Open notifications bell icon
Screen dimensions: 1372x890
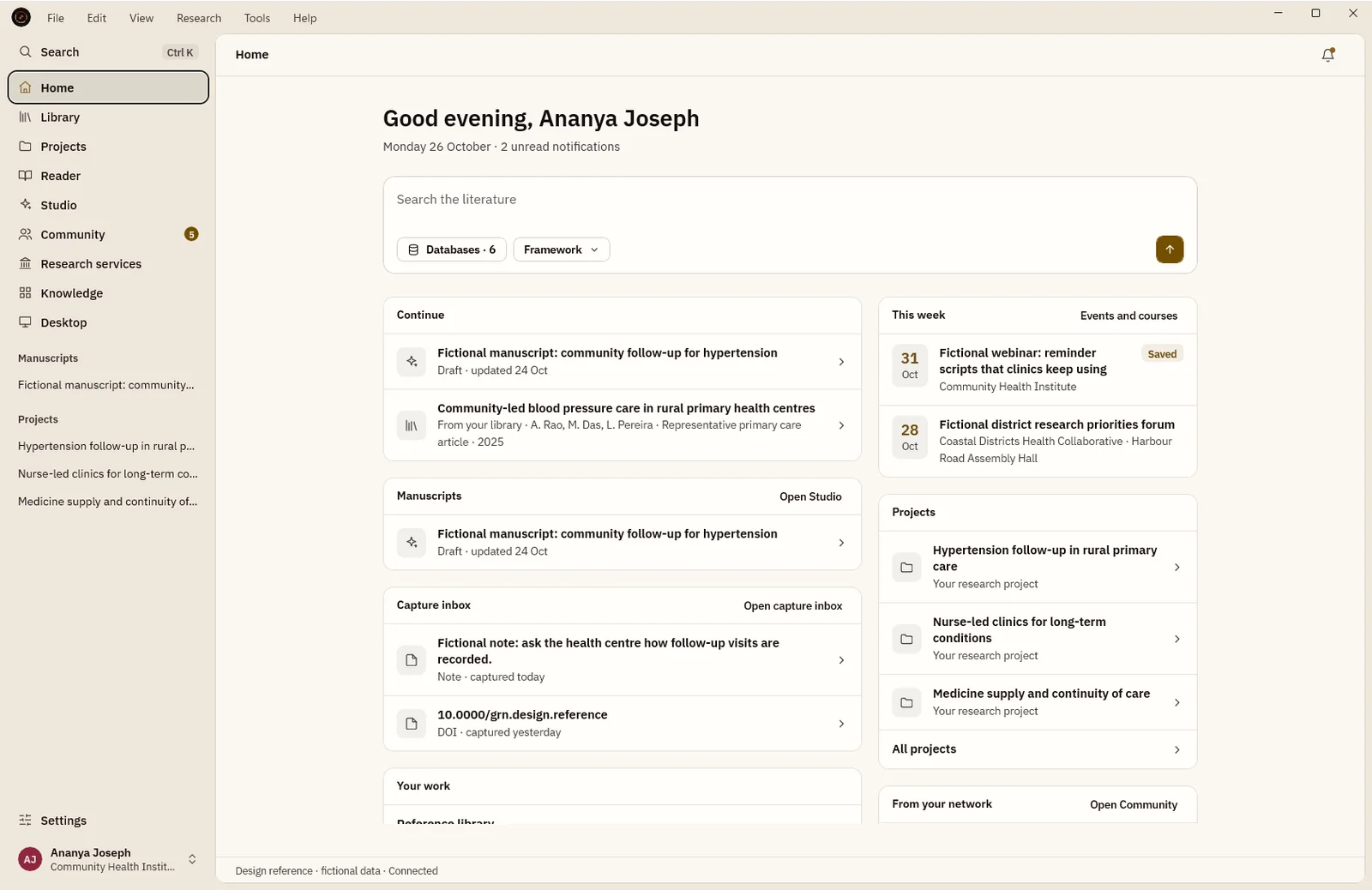[1327, 55]
